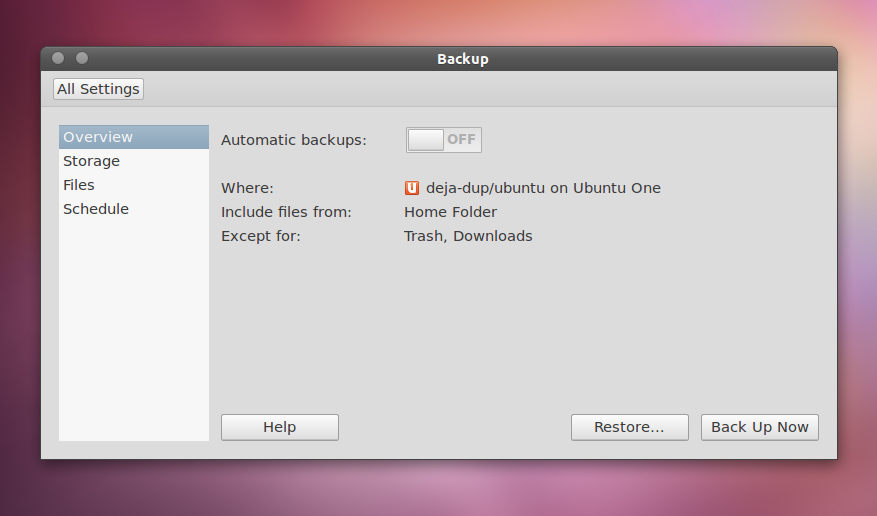The image size is (877, 516).
Task: Go to the Files section
Action: (x=134, y=185)
